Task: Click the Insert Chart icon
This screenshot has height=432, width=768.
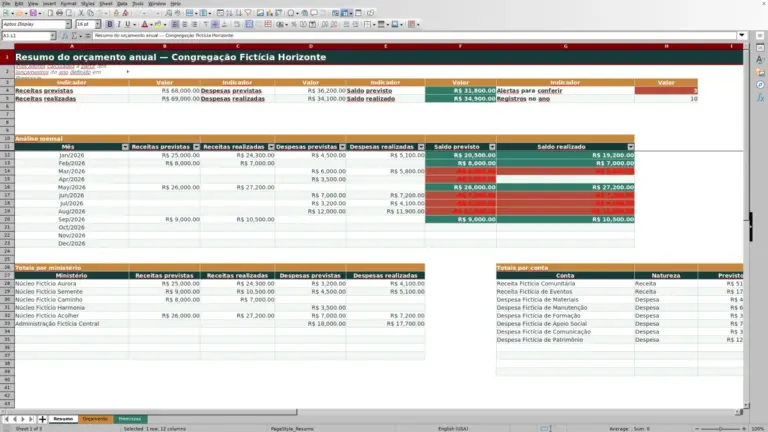Action: 269,13
